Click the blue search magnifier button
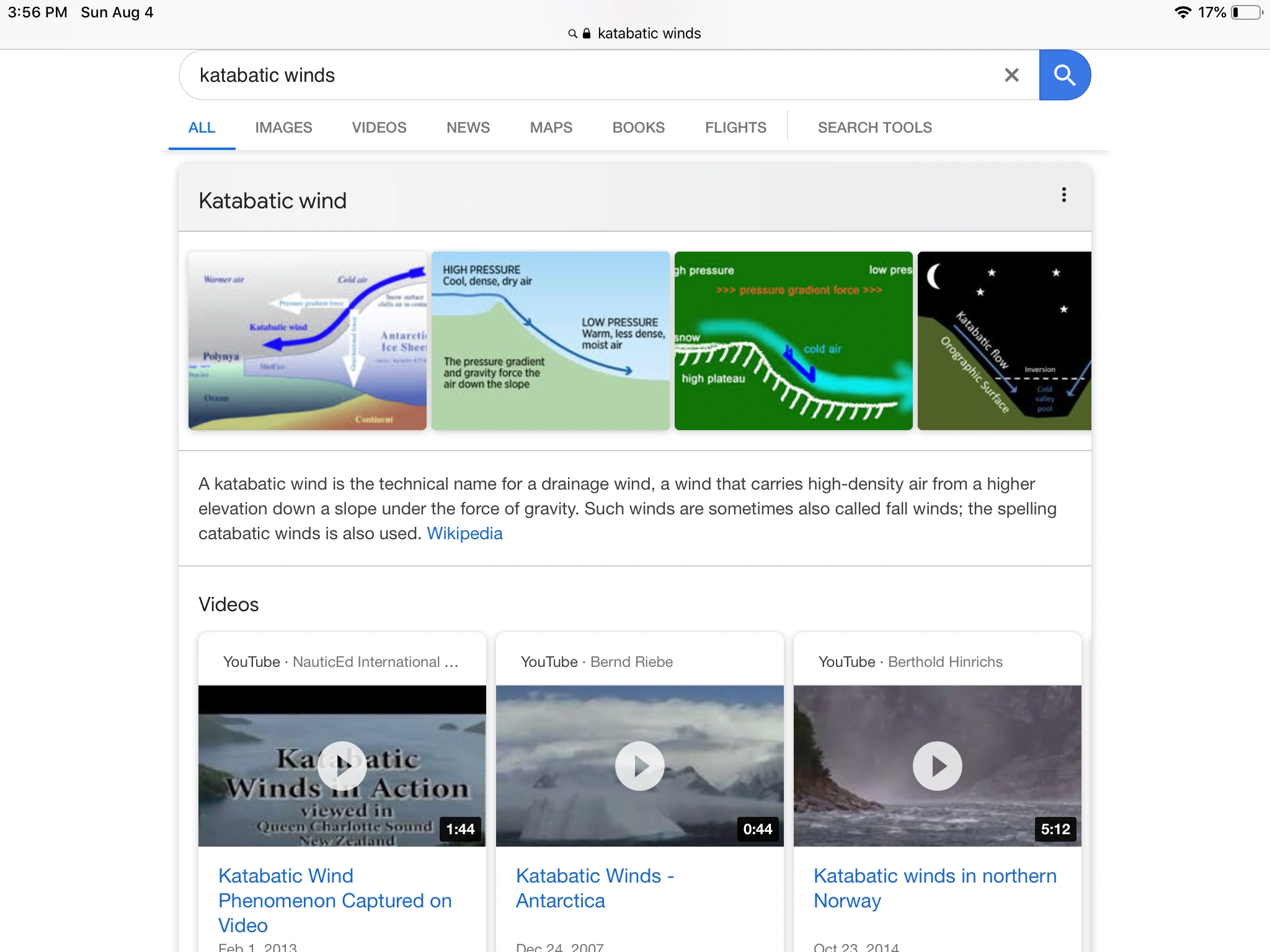Viewport: 1270px width, 952px height. 1064,75
